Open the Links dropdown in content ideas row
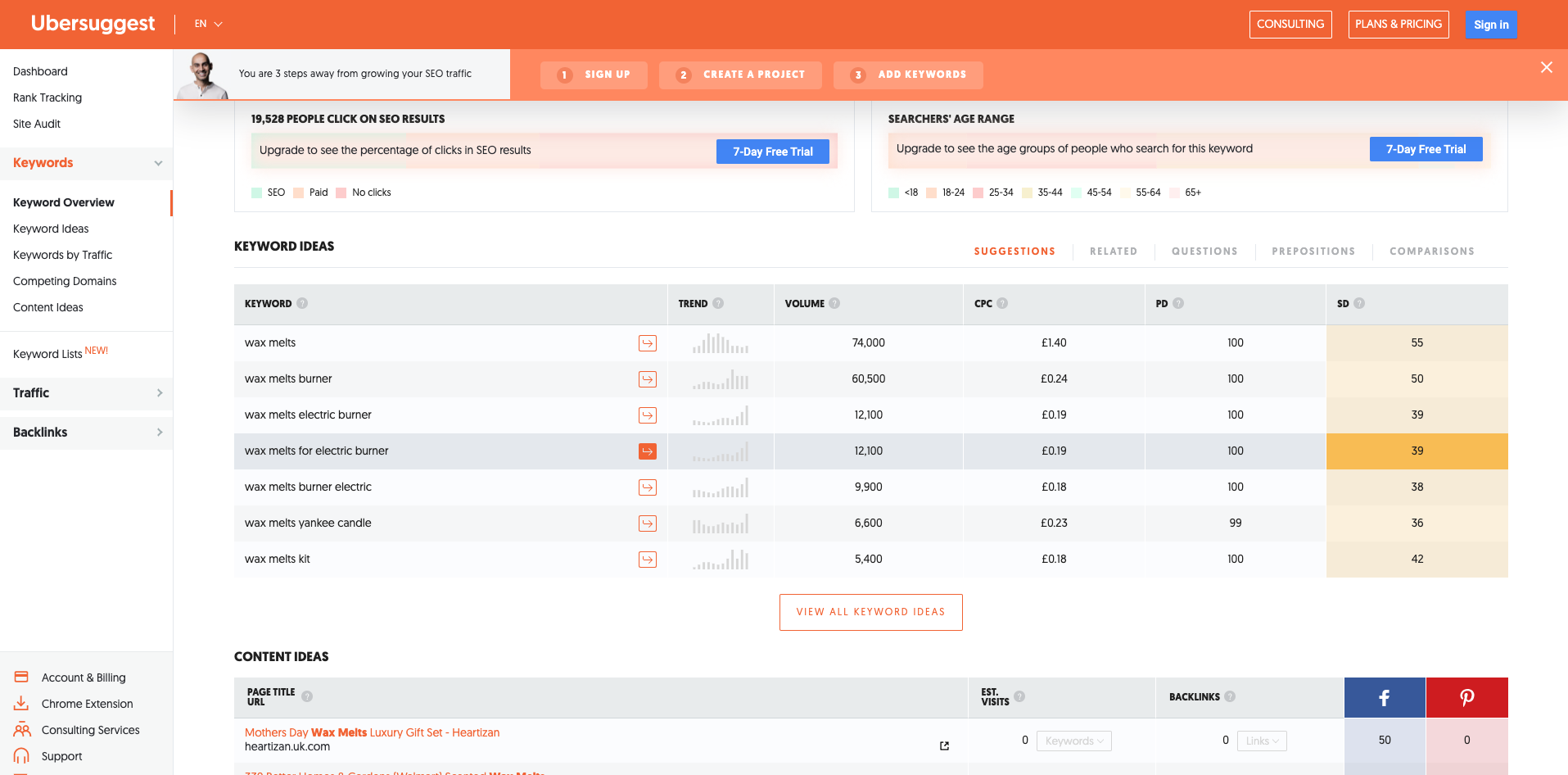Viewport: 1568px width, 775px height. tap(1262, 741)
